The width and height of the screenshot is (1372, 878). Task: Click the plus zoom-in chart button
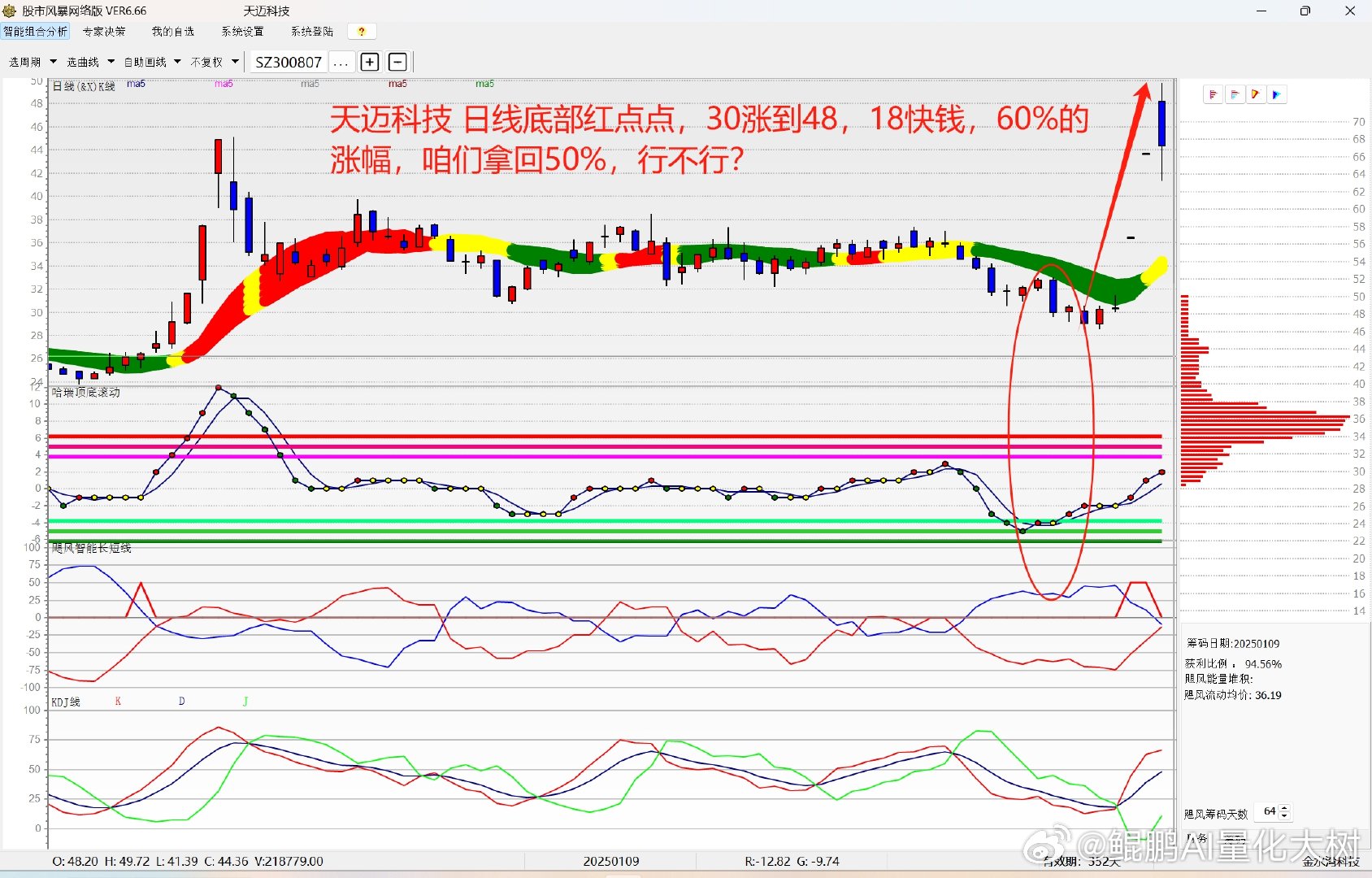pyautogui.click(x=370, y=62)
